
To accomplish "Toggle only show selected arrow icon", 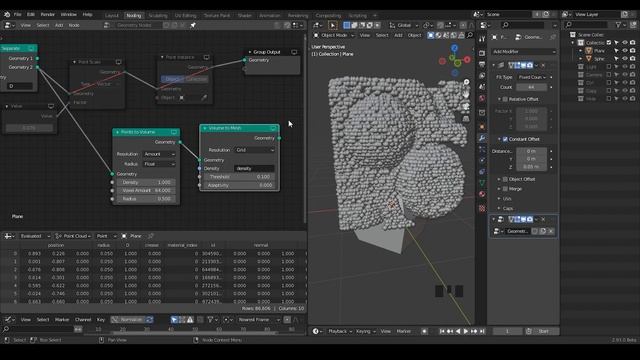I will coord(174,320).
